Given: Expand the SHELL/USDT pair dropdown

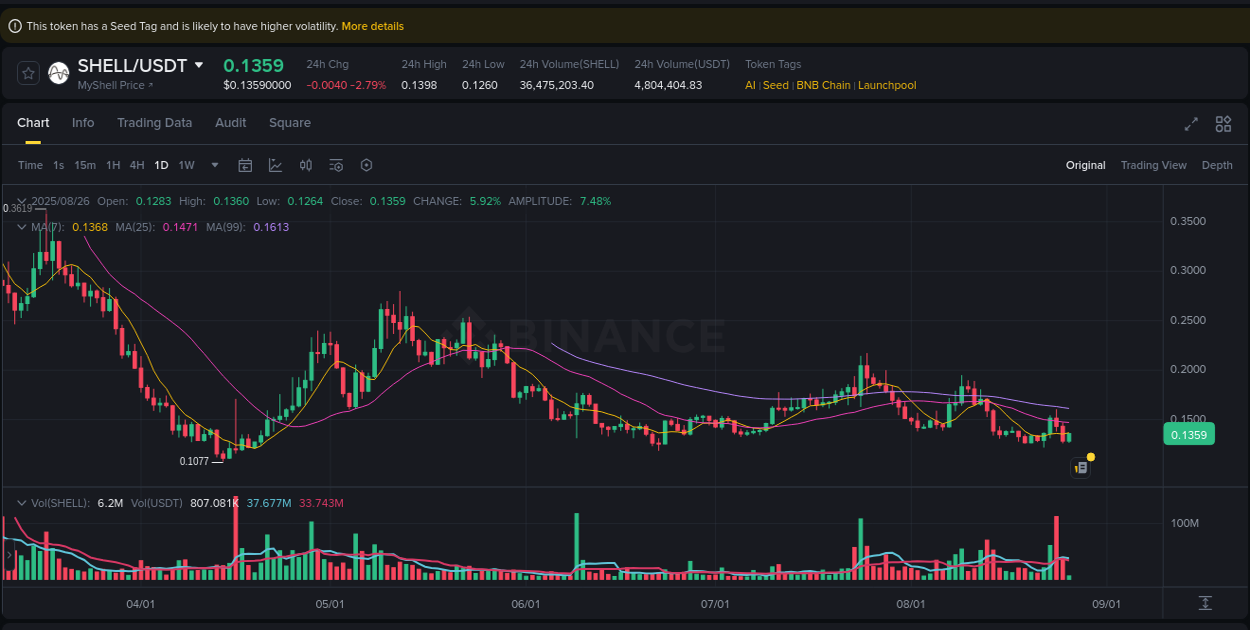Looking at the screenshot, I should 199,65.
